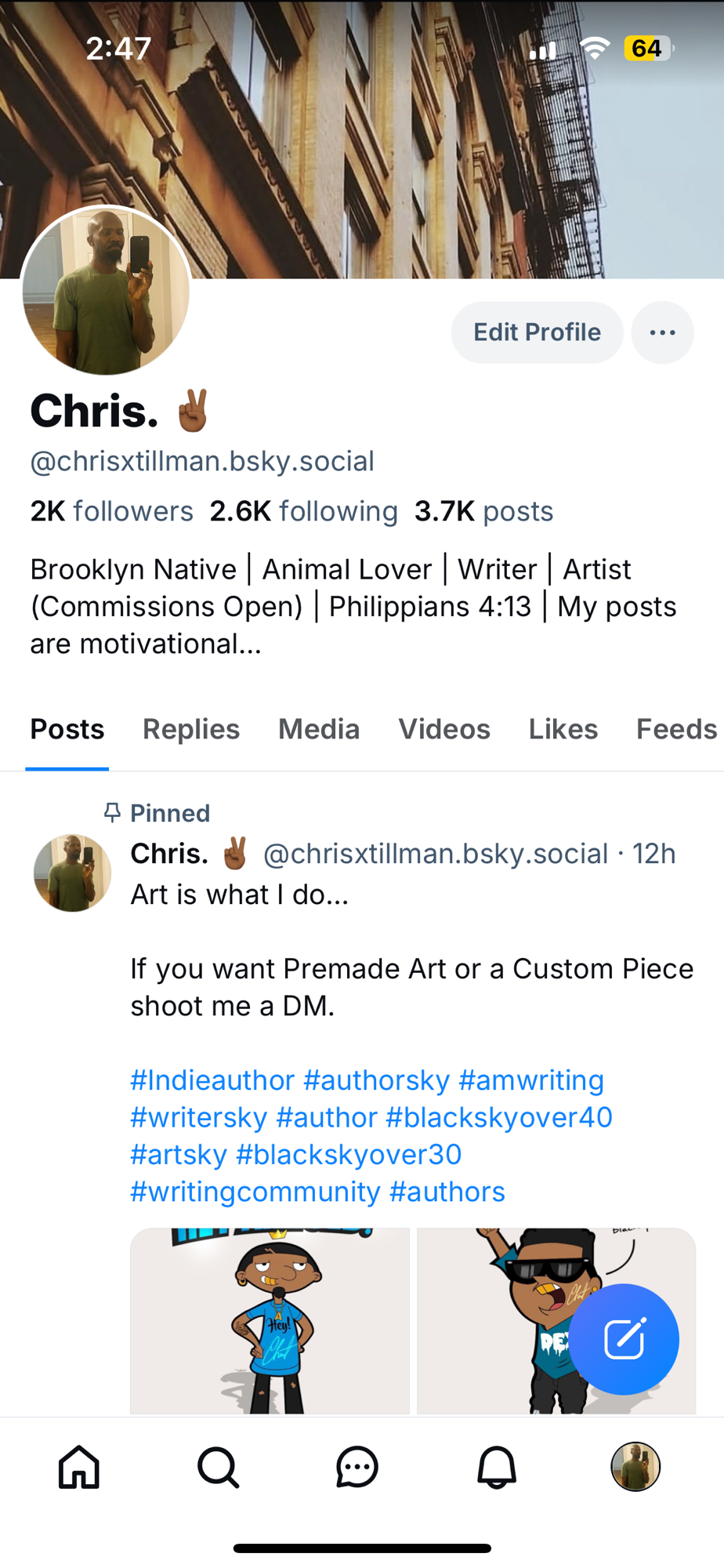Open the Notifications bell icon
Screen dimensions: 724x1568
point(497,1466)
